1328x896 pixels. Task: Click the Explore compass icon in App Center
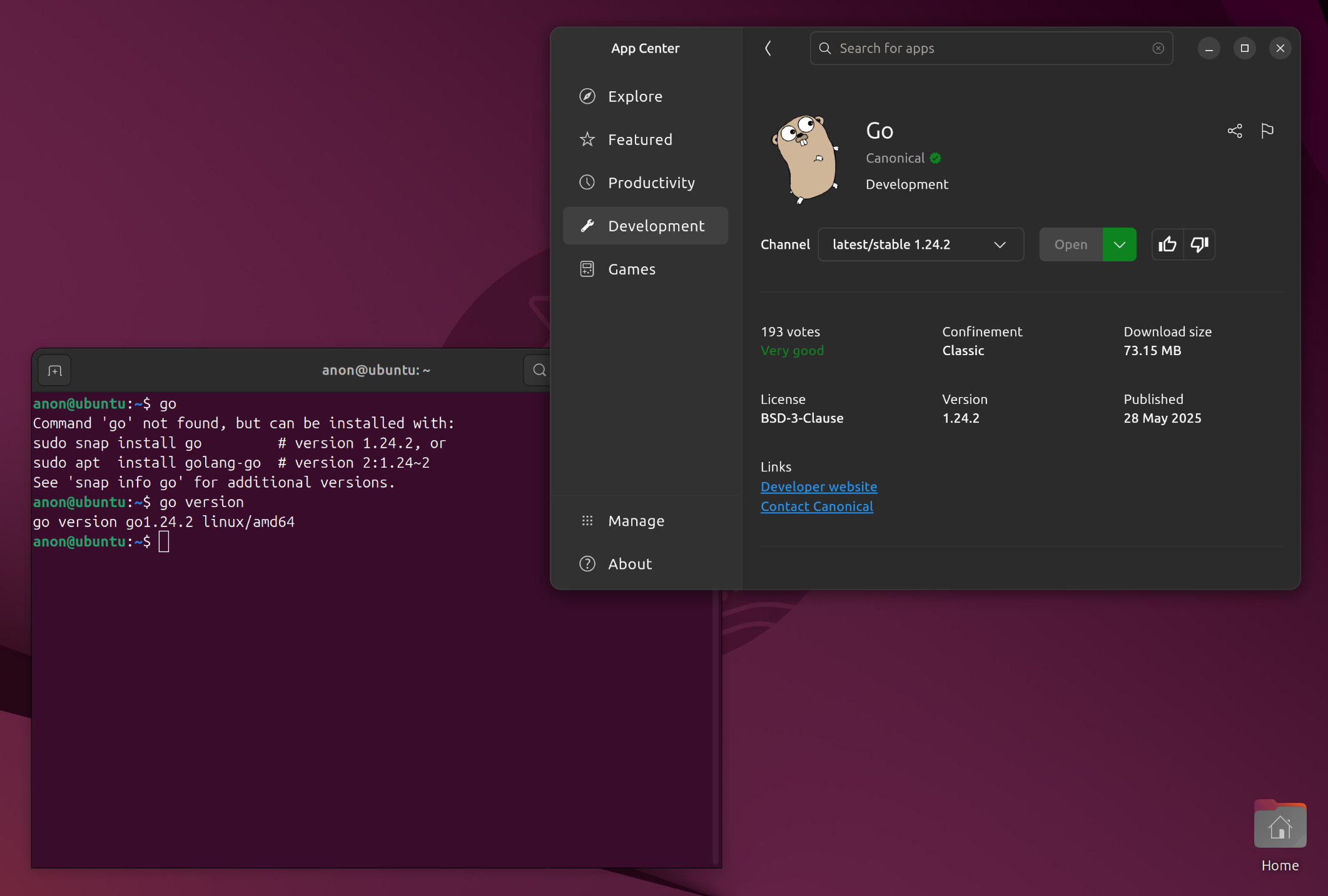point(587,96)
